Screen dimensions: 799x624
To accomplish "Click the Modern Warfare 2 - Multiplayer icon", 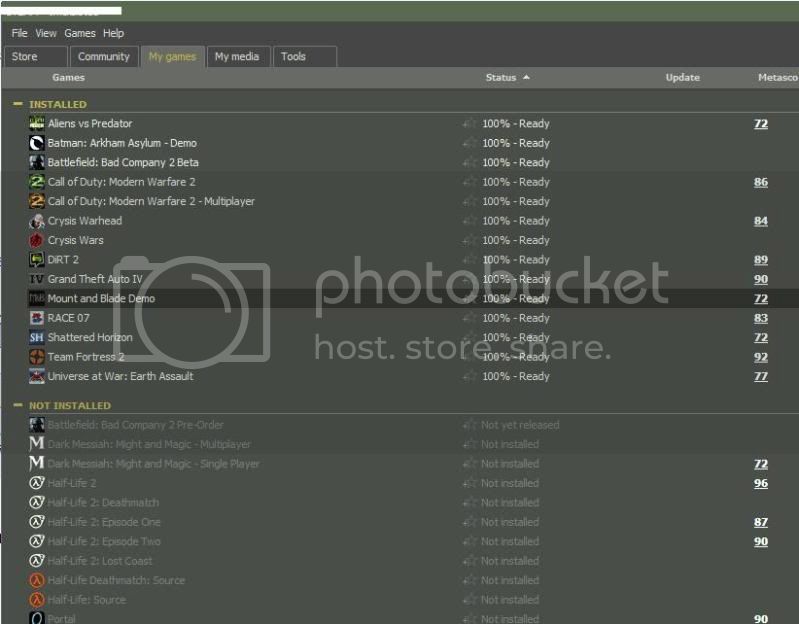I will pos(37,201).
